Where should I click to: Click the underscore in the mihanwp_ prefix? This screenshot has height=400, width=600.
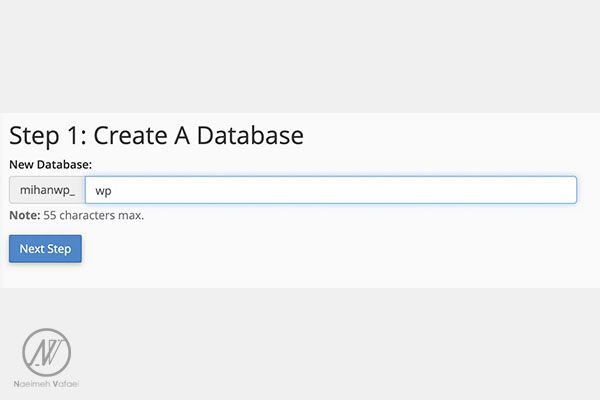point(73,195)
